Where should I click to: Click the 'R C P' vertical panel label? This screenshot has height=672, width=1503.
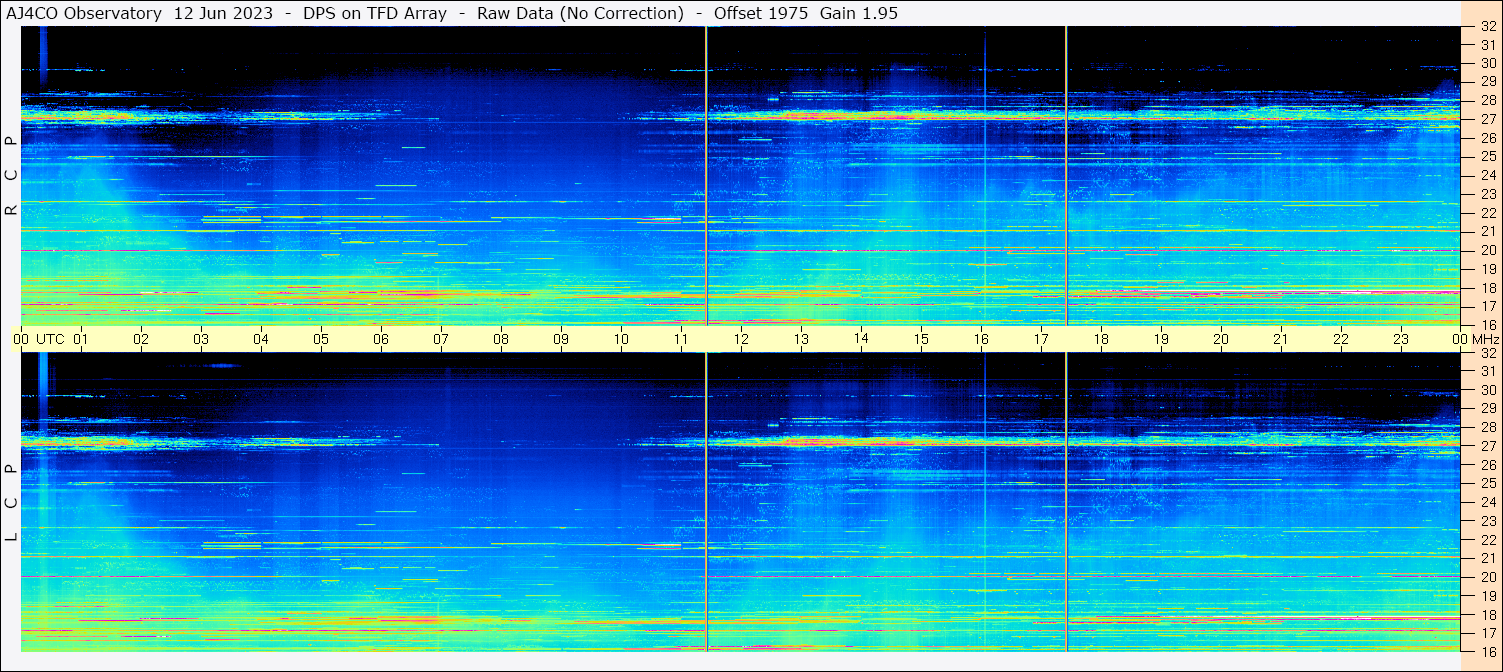pos(11,176)
